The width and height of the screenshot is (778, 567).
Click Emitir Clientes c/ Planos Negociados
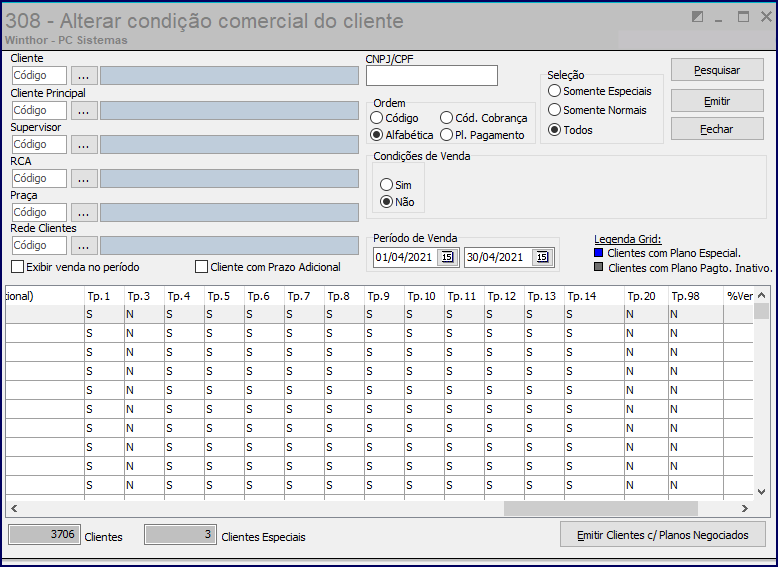[x=662, y=535]
